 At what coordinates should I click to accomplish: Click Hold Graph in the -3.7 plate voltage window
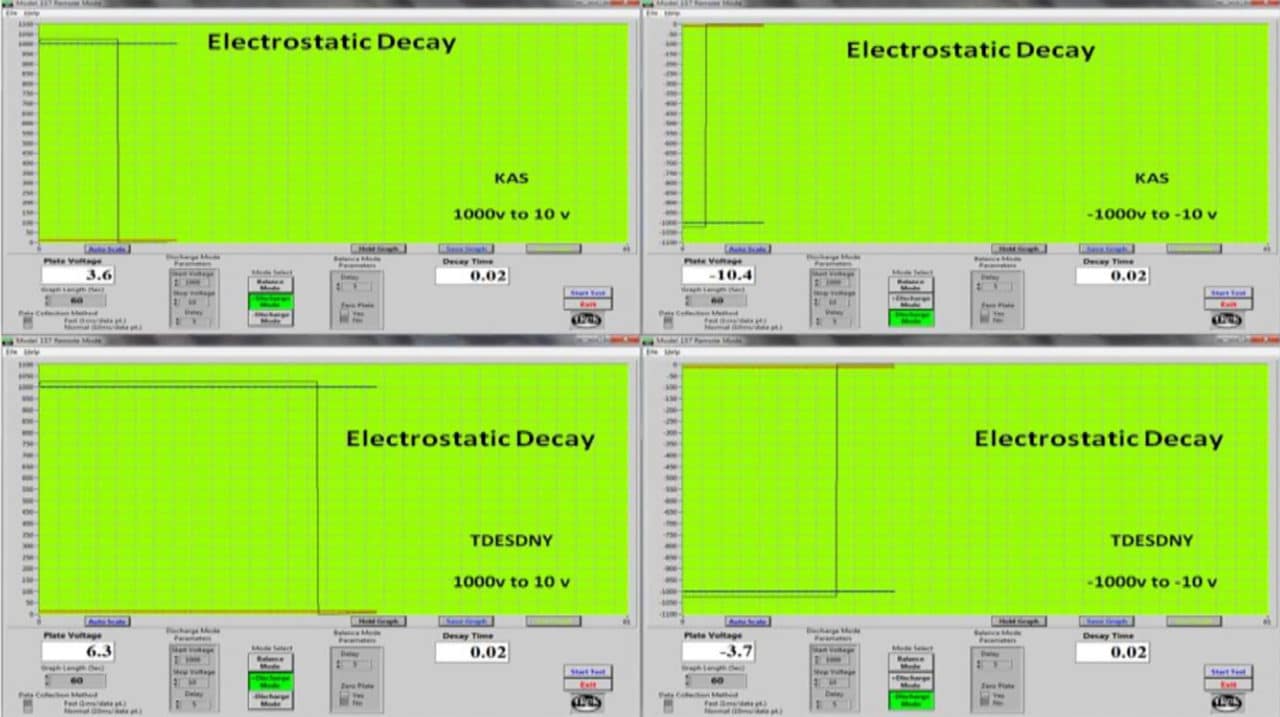coord(1018,621)
